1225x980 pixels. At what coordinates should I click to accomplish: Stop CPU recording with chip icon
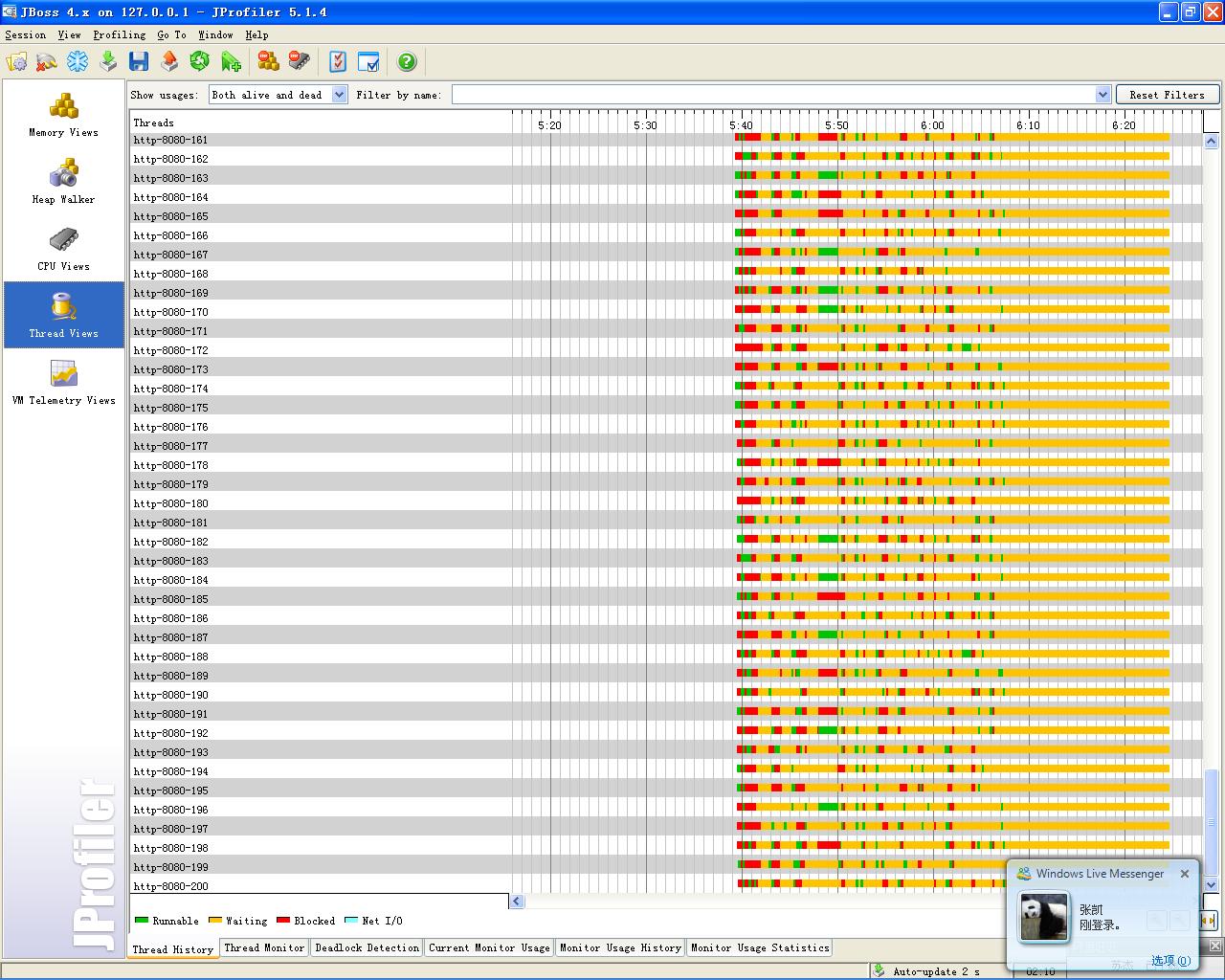coord(300,62)
